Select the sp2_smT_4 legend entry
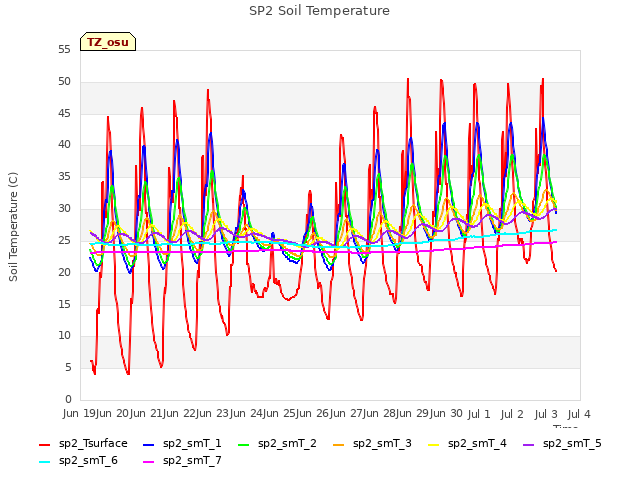Viewport: 640px width, 480px height. point(467,443)
